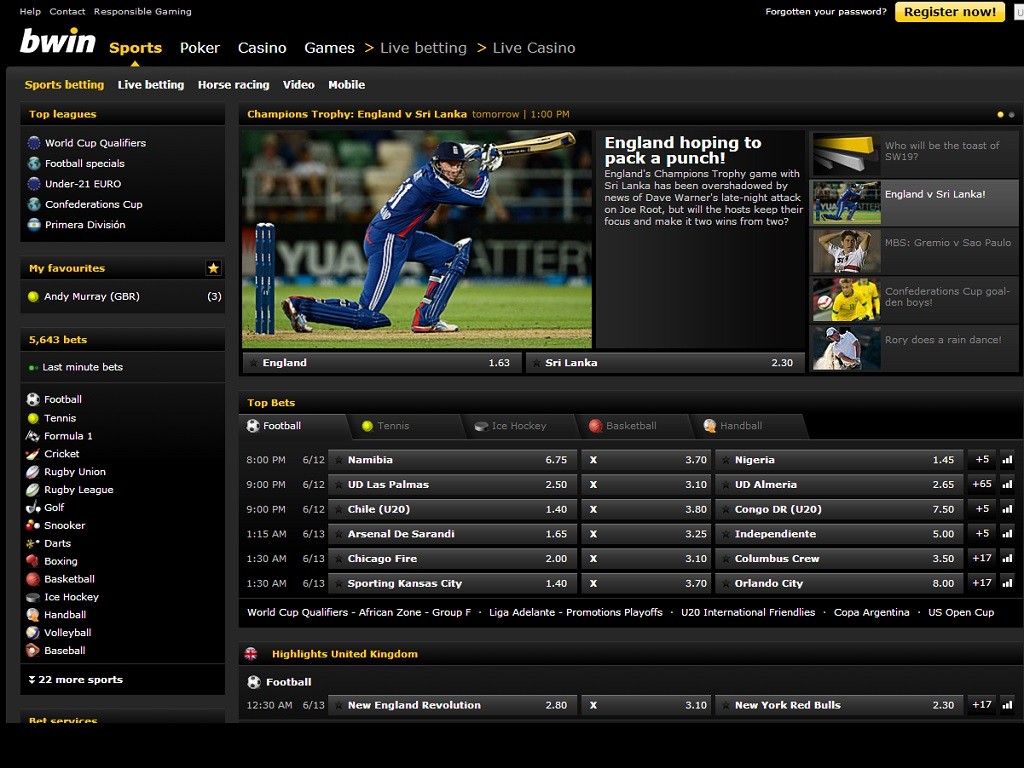
Task: Open the Snooker balls icon
Action: coord(33,525)
